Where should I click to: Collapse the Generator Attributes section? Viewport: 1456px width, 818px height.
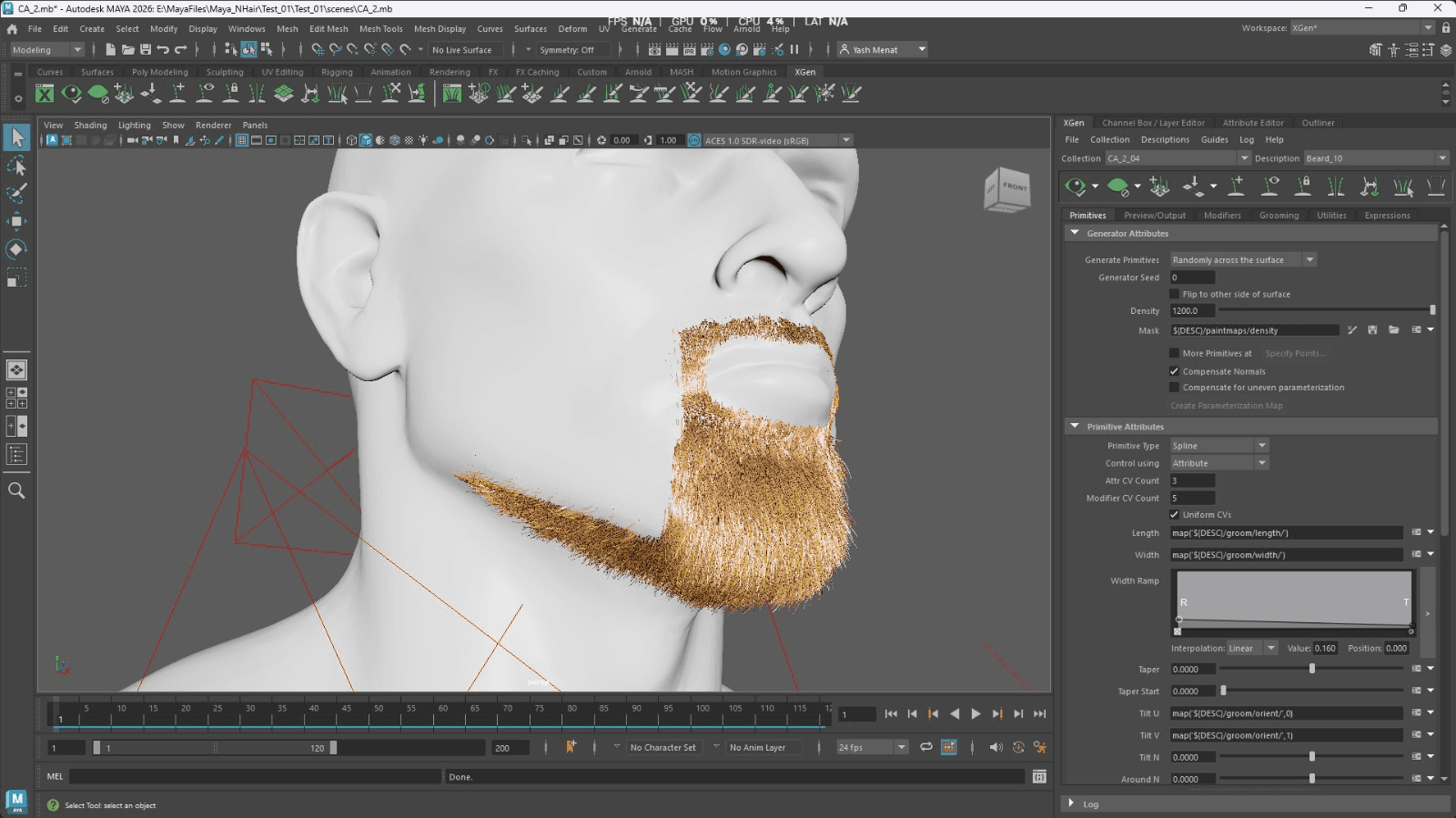pos(1075,234)
